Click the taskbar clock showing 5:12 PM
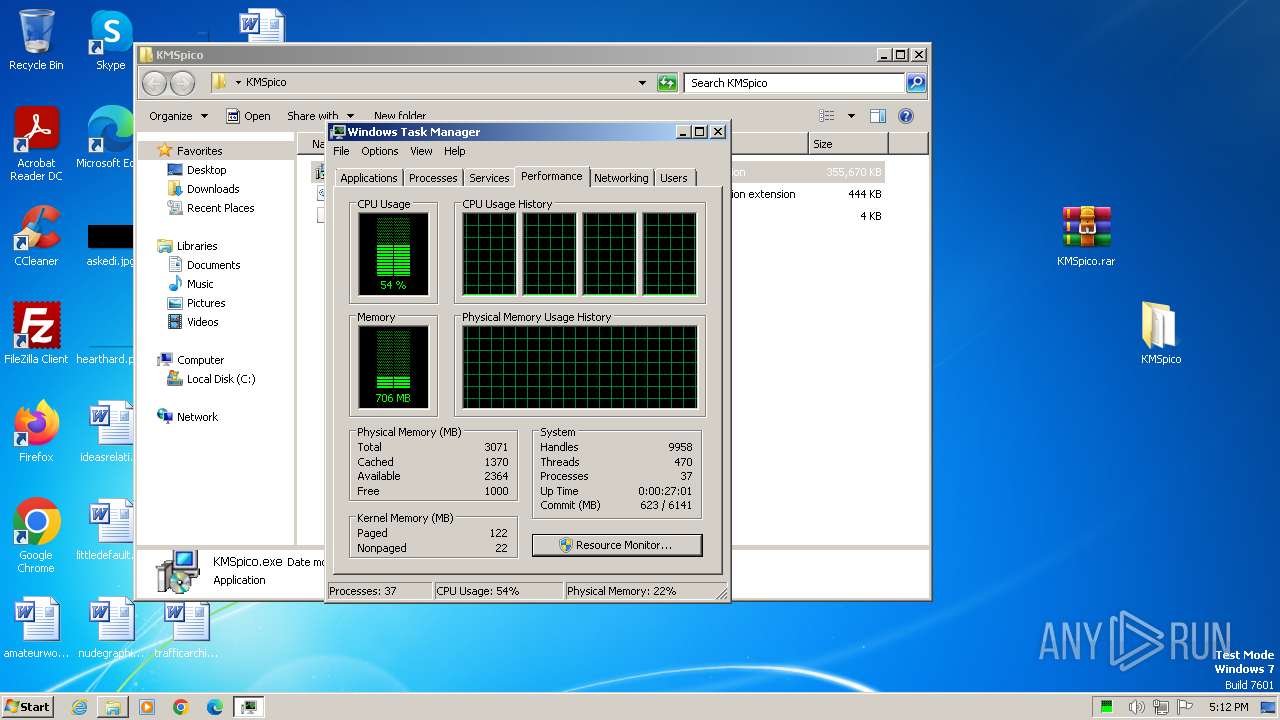 pyautogui.click(x=1228, y=707)
